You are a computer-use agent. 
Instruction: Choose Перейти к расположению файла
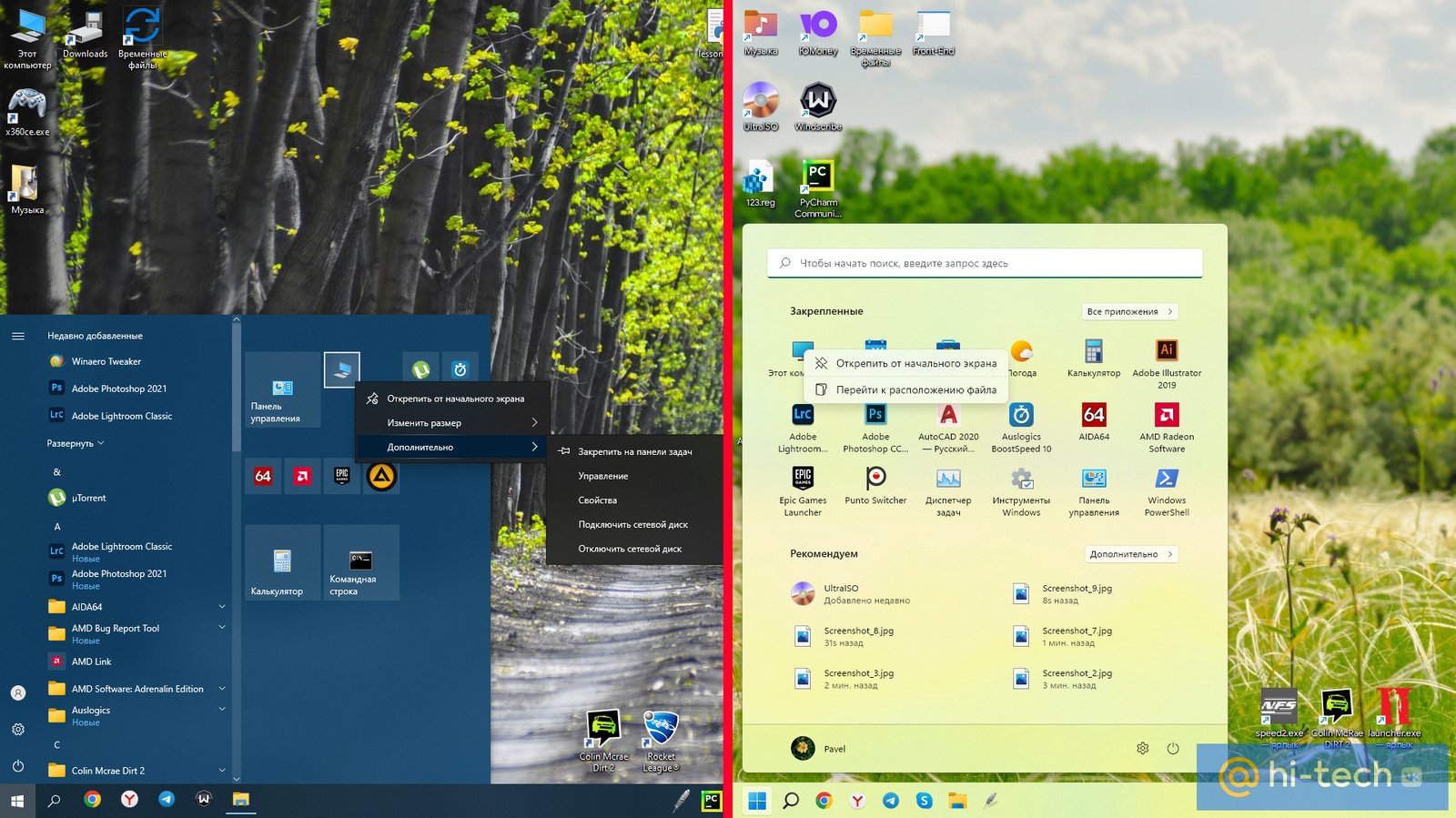pos(906,389)
